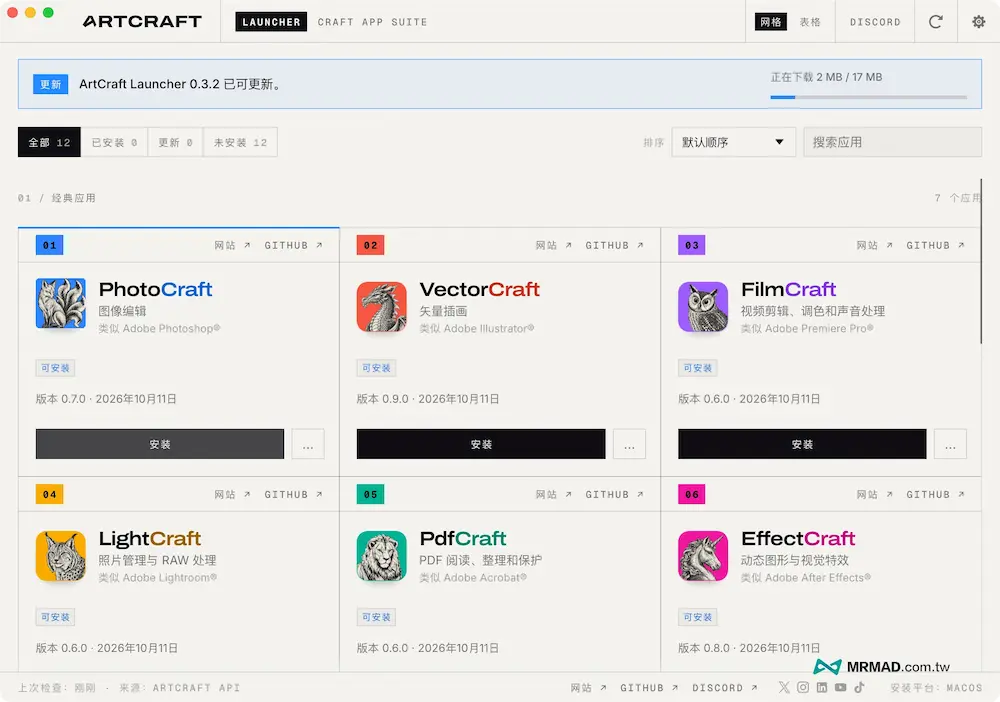Screen dimensions: 1000x702
Task: Click text 版本 0.9.0 · 2026年10月11日
Action: tap(427, 399)
